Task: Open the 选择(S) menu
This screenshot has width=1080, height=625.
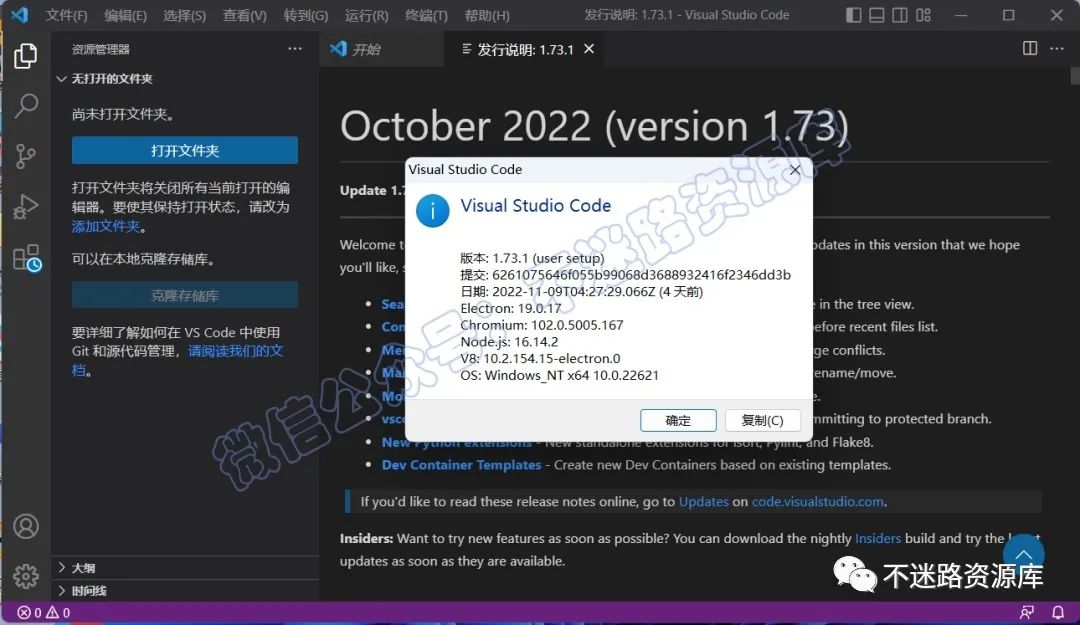Action: 185,15
